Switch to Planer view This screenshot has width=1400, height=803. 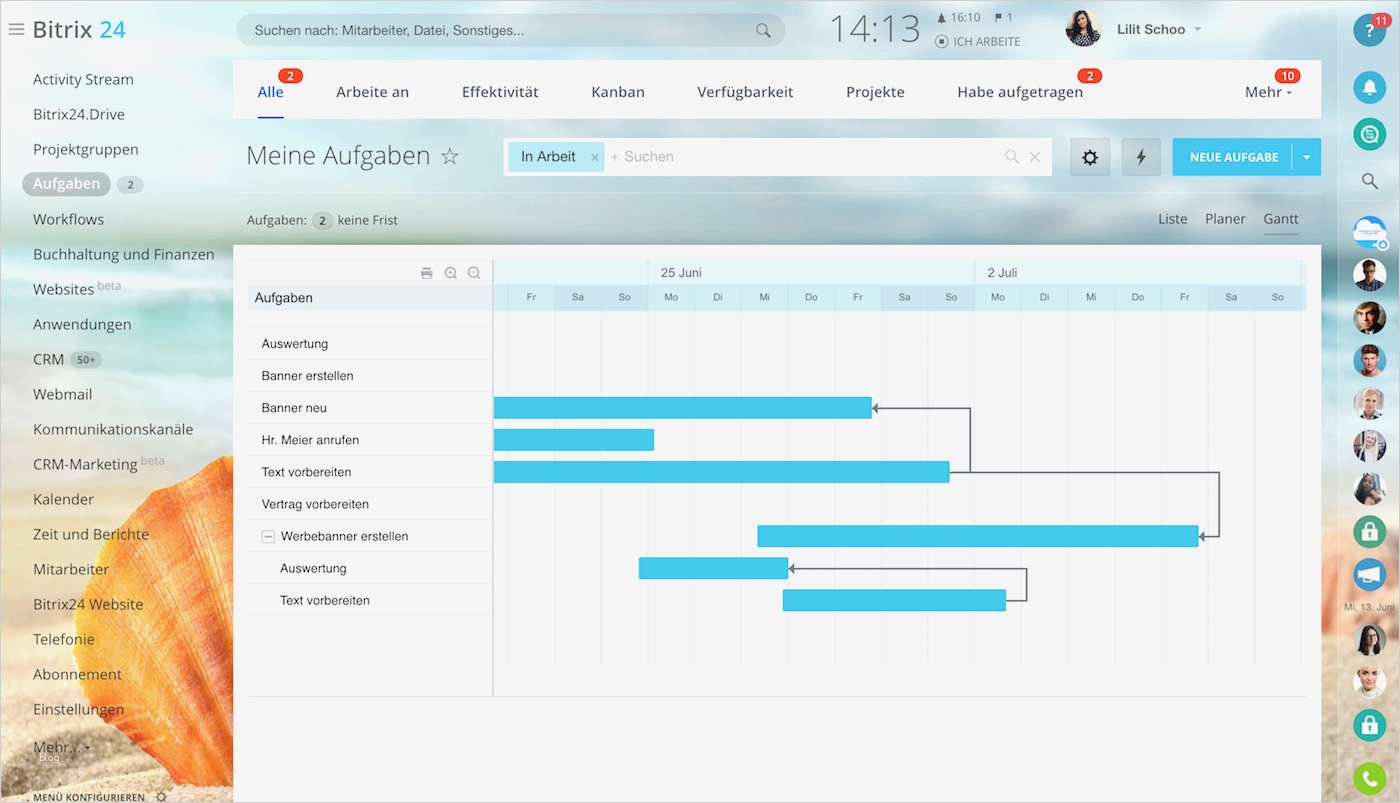pos(1225,219)
